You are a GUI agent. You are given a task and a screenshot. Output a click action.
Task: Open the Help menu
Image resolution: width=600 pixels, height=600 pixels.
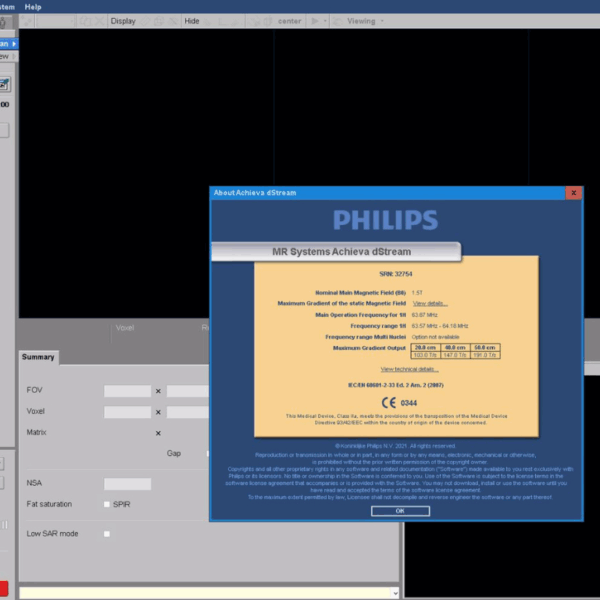click(x=33, y=7)
